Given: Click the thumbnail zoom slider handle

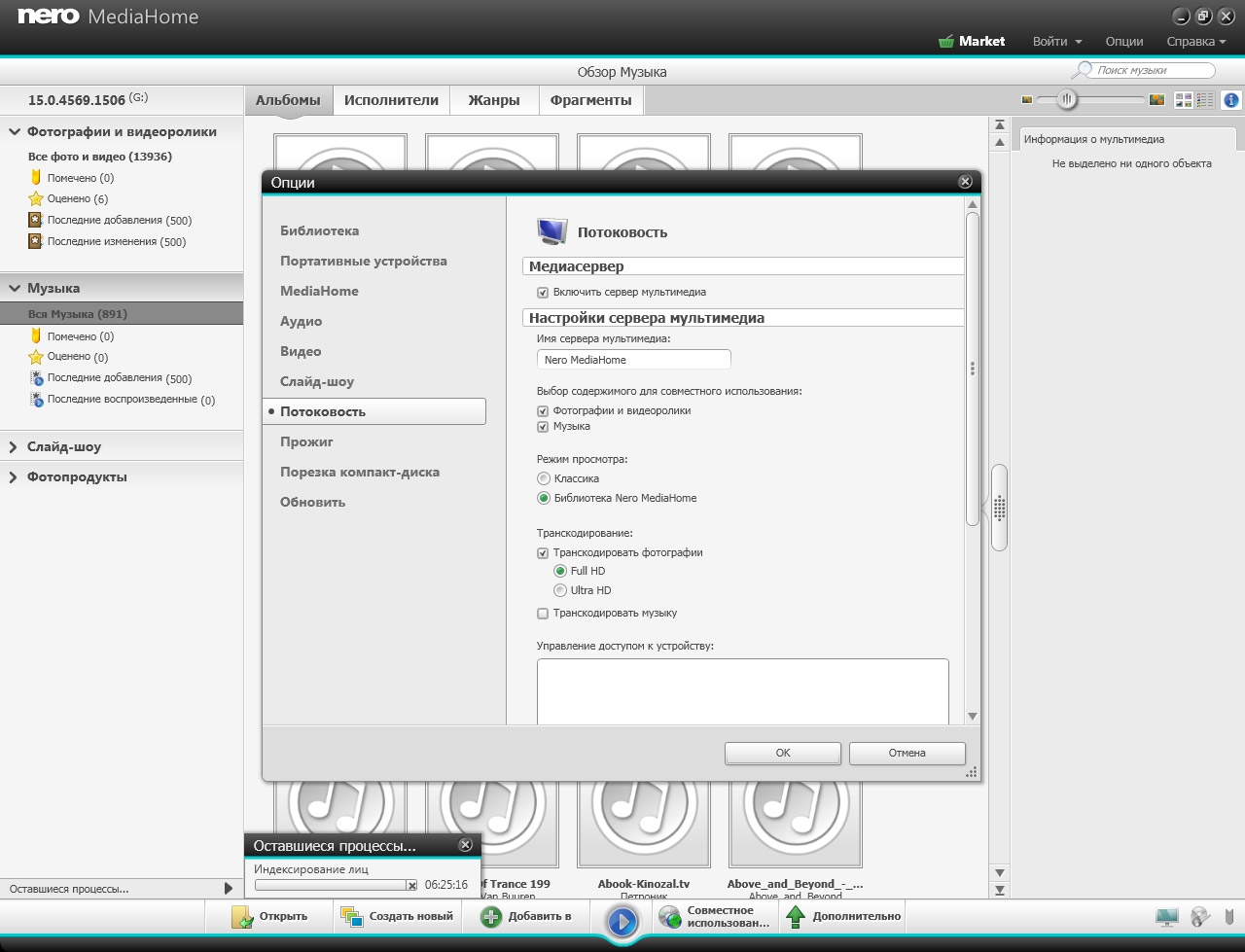Looking at the screenshot, I should 1067,99.
